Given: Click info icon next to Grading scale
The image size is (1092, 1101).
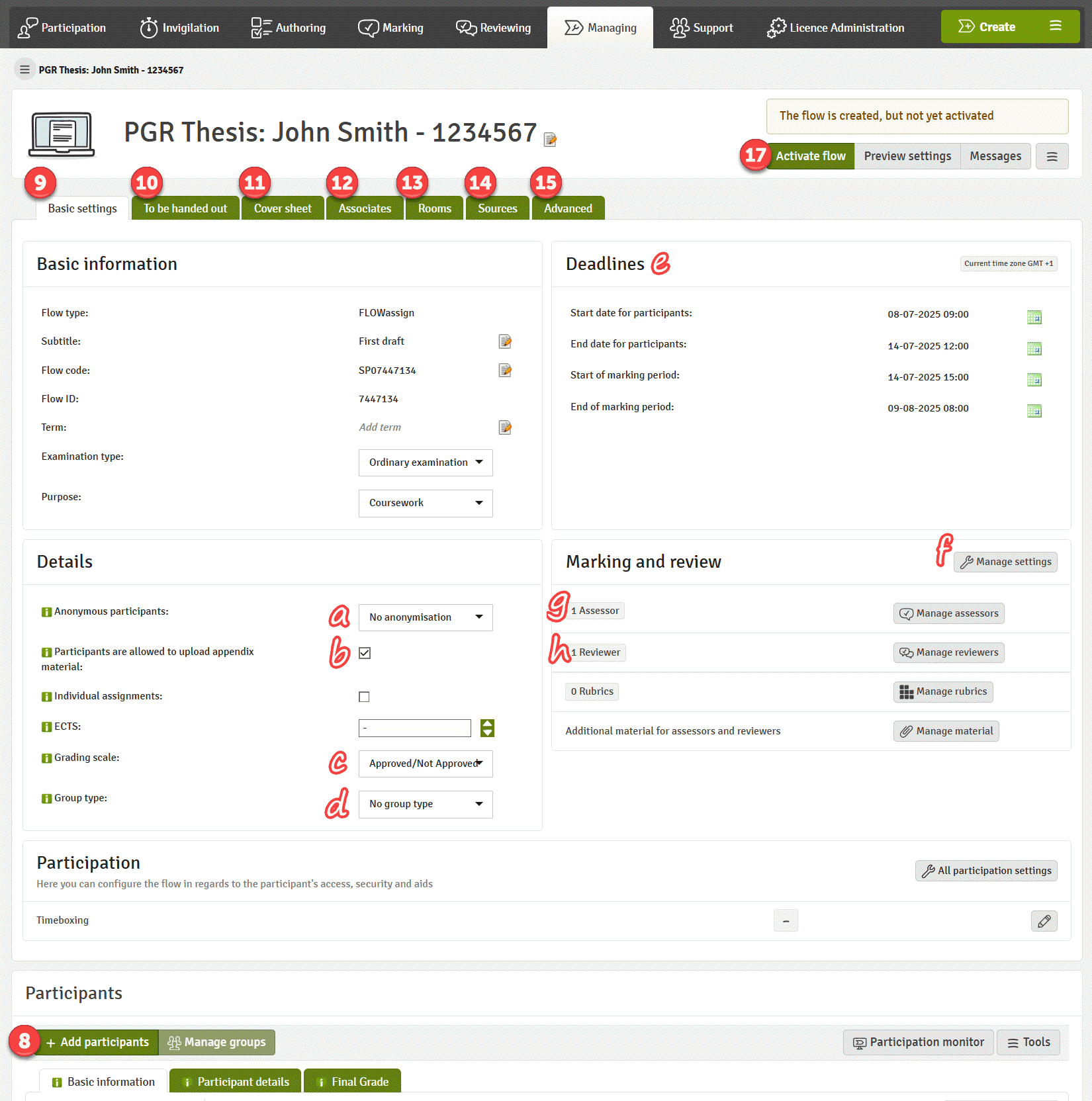Looking at the screenshot, I should pos(46,758).
